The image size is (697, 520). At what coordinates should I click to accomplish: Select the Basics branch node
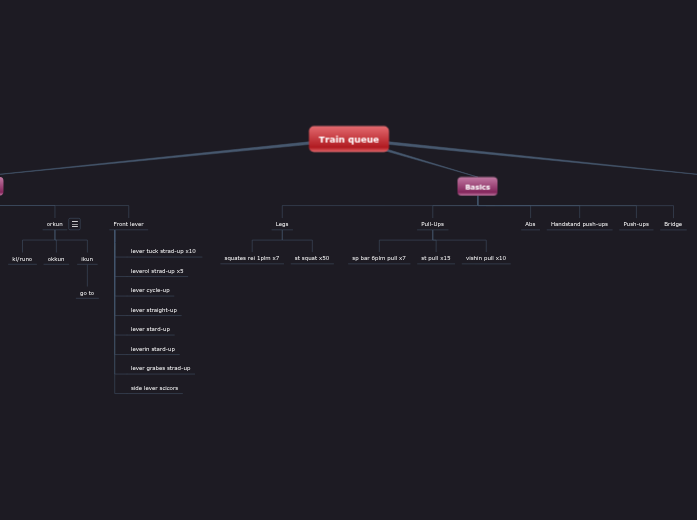pyautogui.click(x=477, y=187)
